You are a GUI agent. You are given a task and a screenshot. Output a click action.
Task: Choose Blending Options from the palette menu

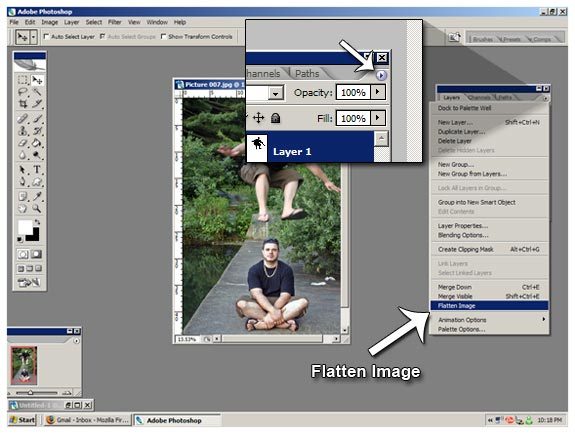(x=489, y=235)
